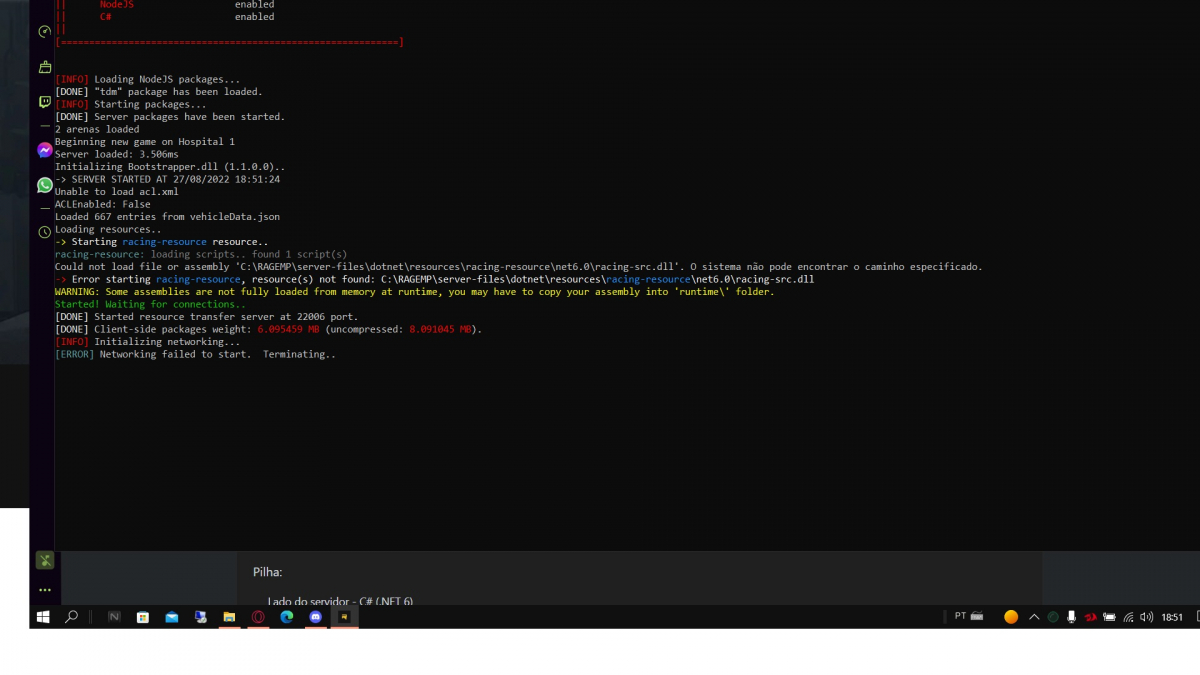
Task: Open GX Control speedometer icon in sidebar
Action: pyautogui.click(x=44, y=32)
